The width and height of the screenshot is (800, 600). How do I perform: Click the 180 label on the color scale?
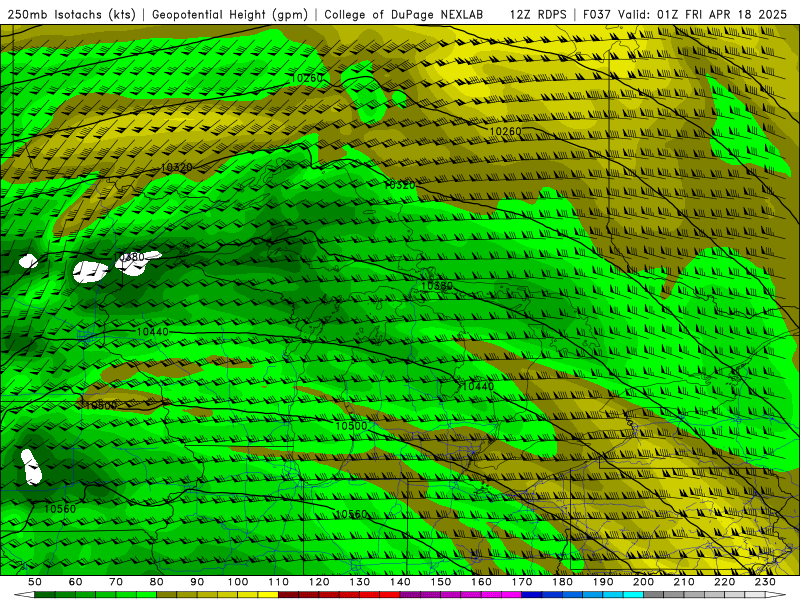point(562,582)
